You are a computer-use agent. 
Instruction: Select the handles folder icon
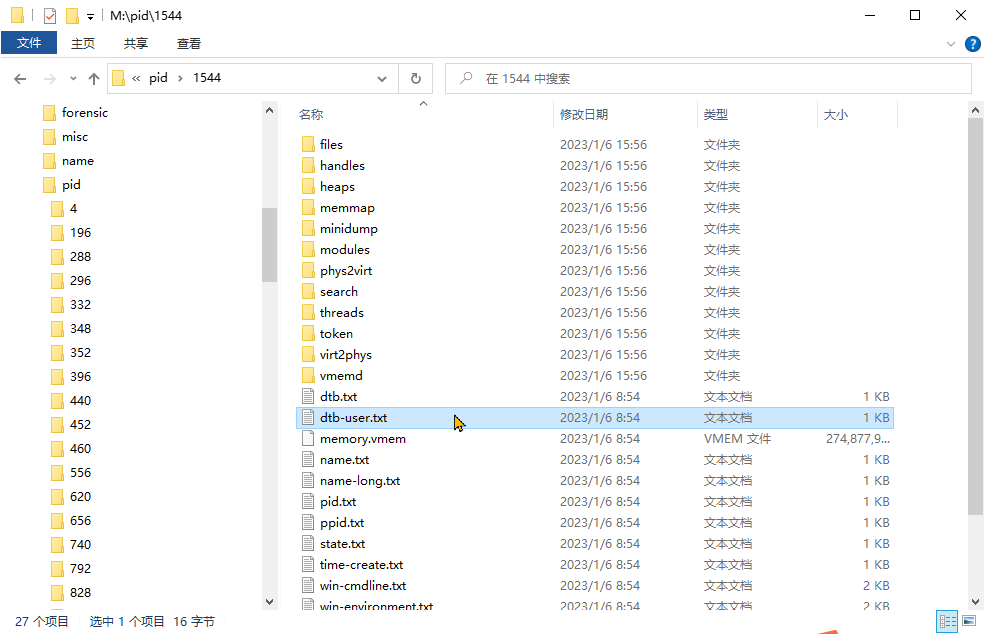(x=308, y=165)
